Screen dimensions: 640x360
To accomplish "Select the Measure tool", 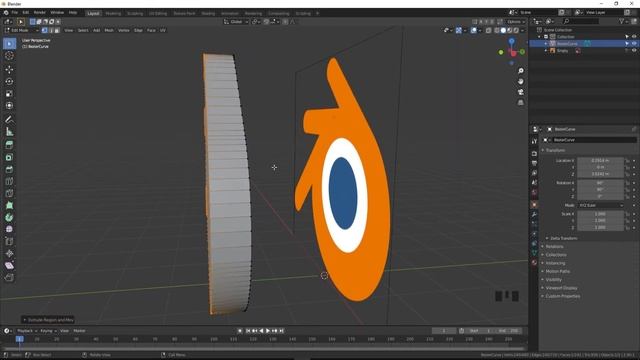I will tap(9, 131).
